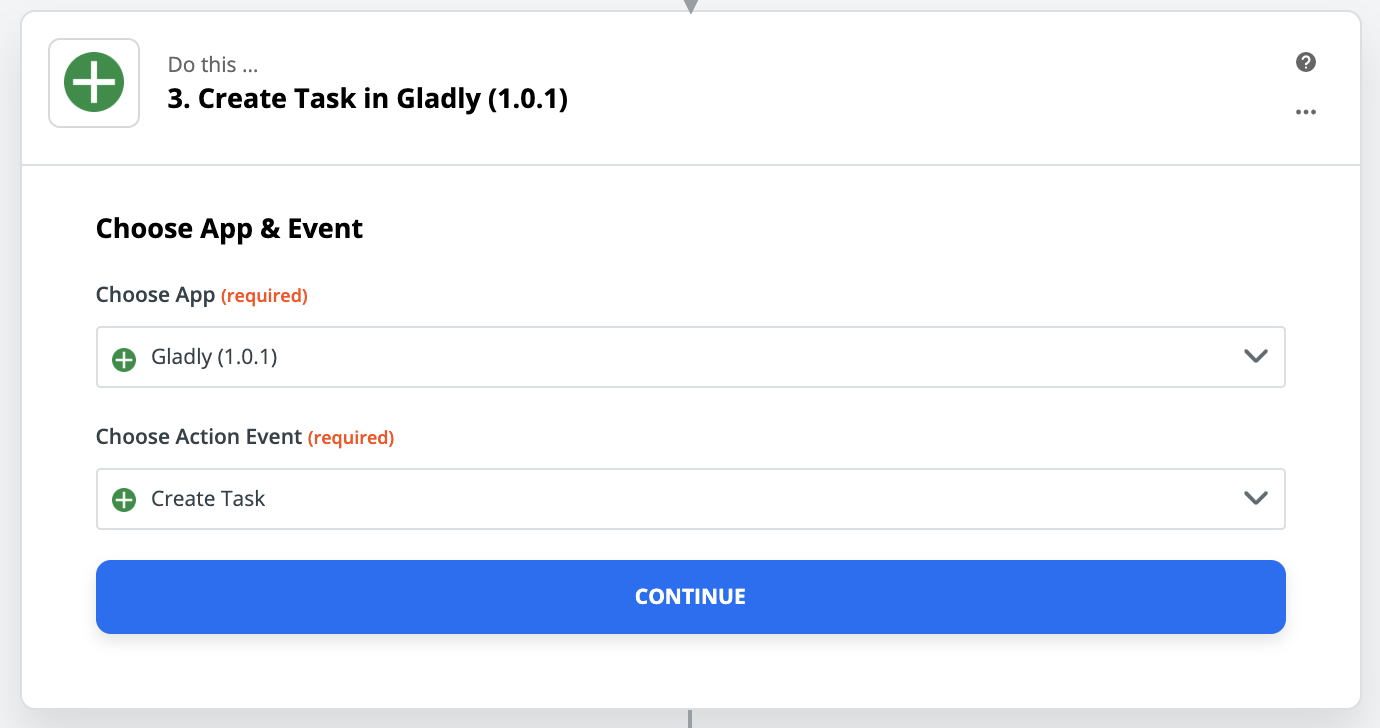Screen dimensions: 1380x728
Task: Open the help question mark icon
Action: click(x=1305, y=62)
